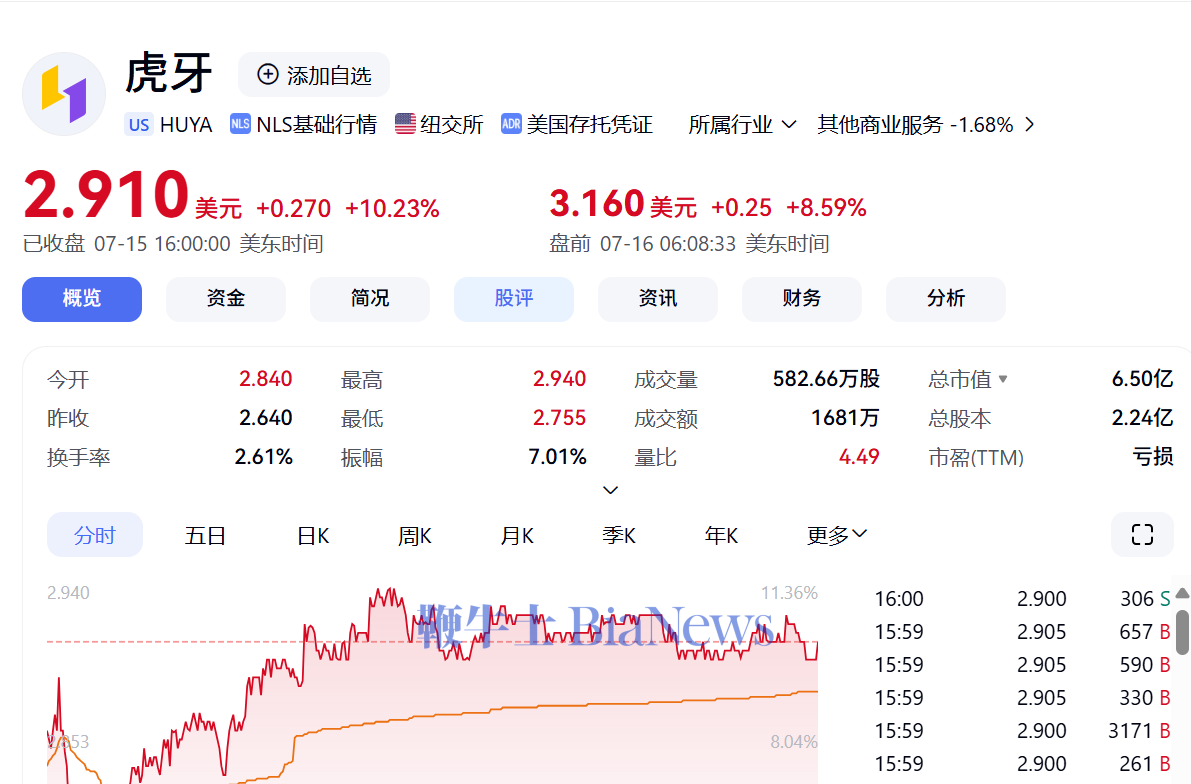Image resolution: width=1191 pixels, height=784 pixels.
Task: Click the trade row with volume 657
Action: click(x=1022, y=631)
